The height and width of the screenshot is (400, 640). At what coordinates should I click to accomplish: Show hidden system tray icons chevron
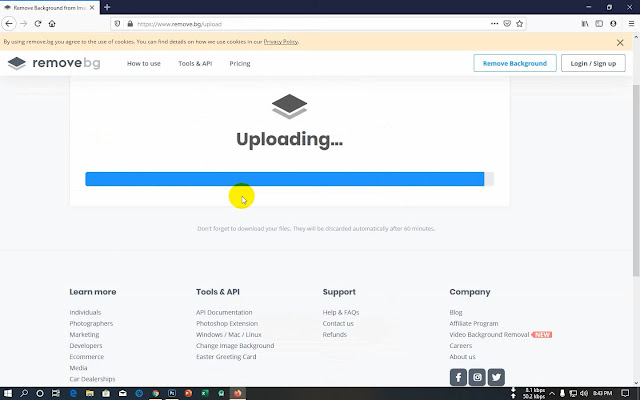(552, 393)
